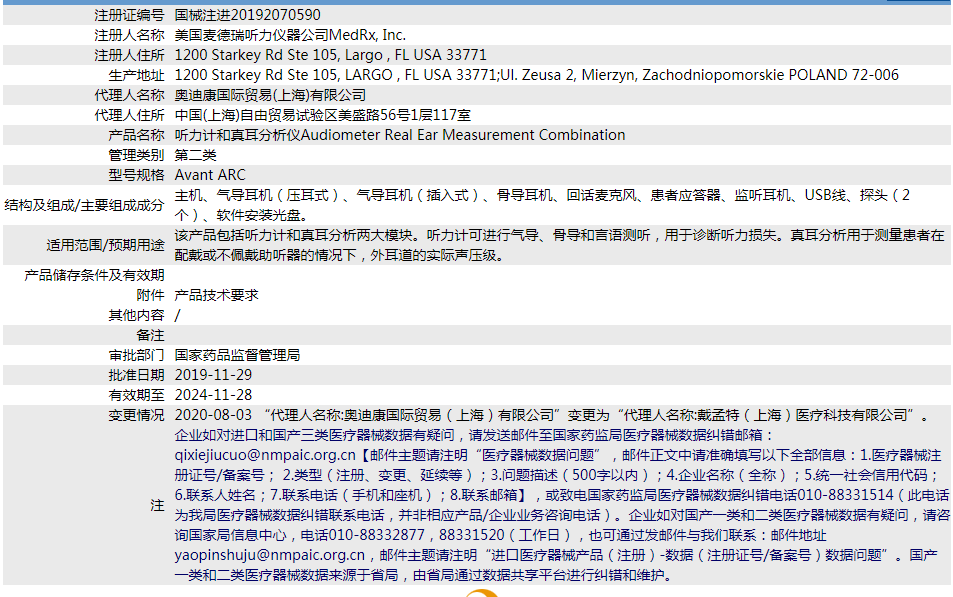
Task: Select the 批准日期 label
Action: [x=136, y=375]
